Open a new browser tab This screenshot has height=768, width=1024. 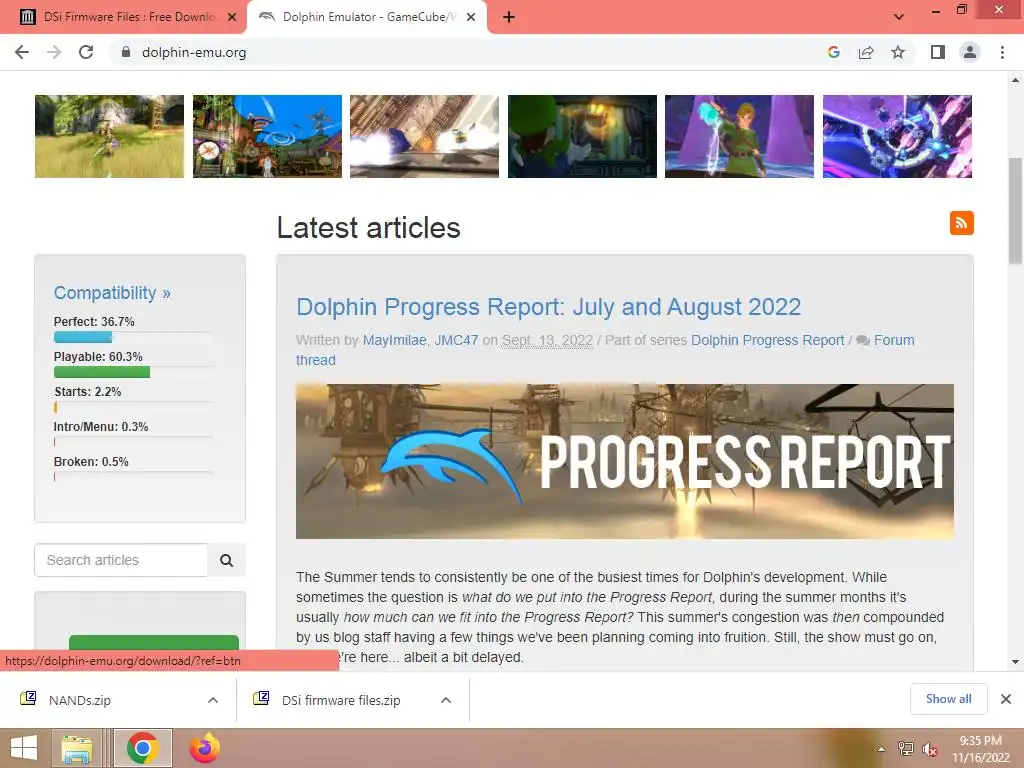[509, 18]
